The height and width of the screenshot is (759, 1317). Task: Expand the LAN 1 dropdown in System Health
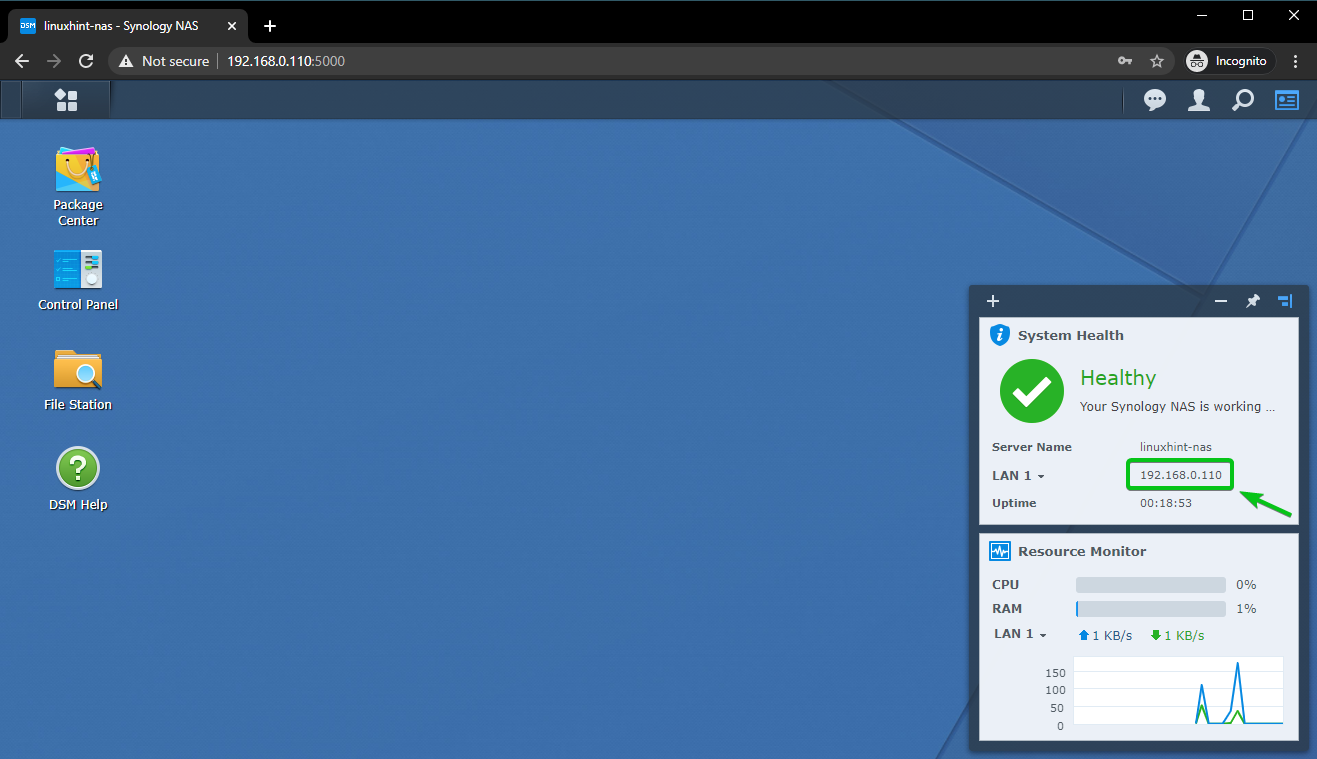(x=1018, y=476)
